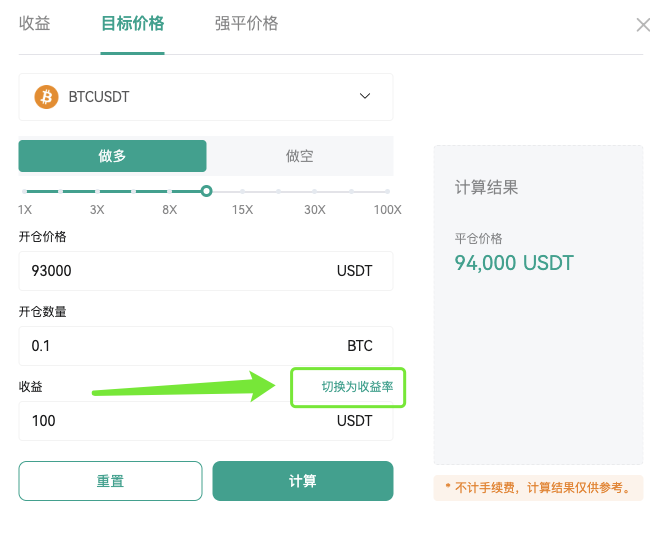
Task: Focus the 收益 input field showing 100
Action: [206, 421]
